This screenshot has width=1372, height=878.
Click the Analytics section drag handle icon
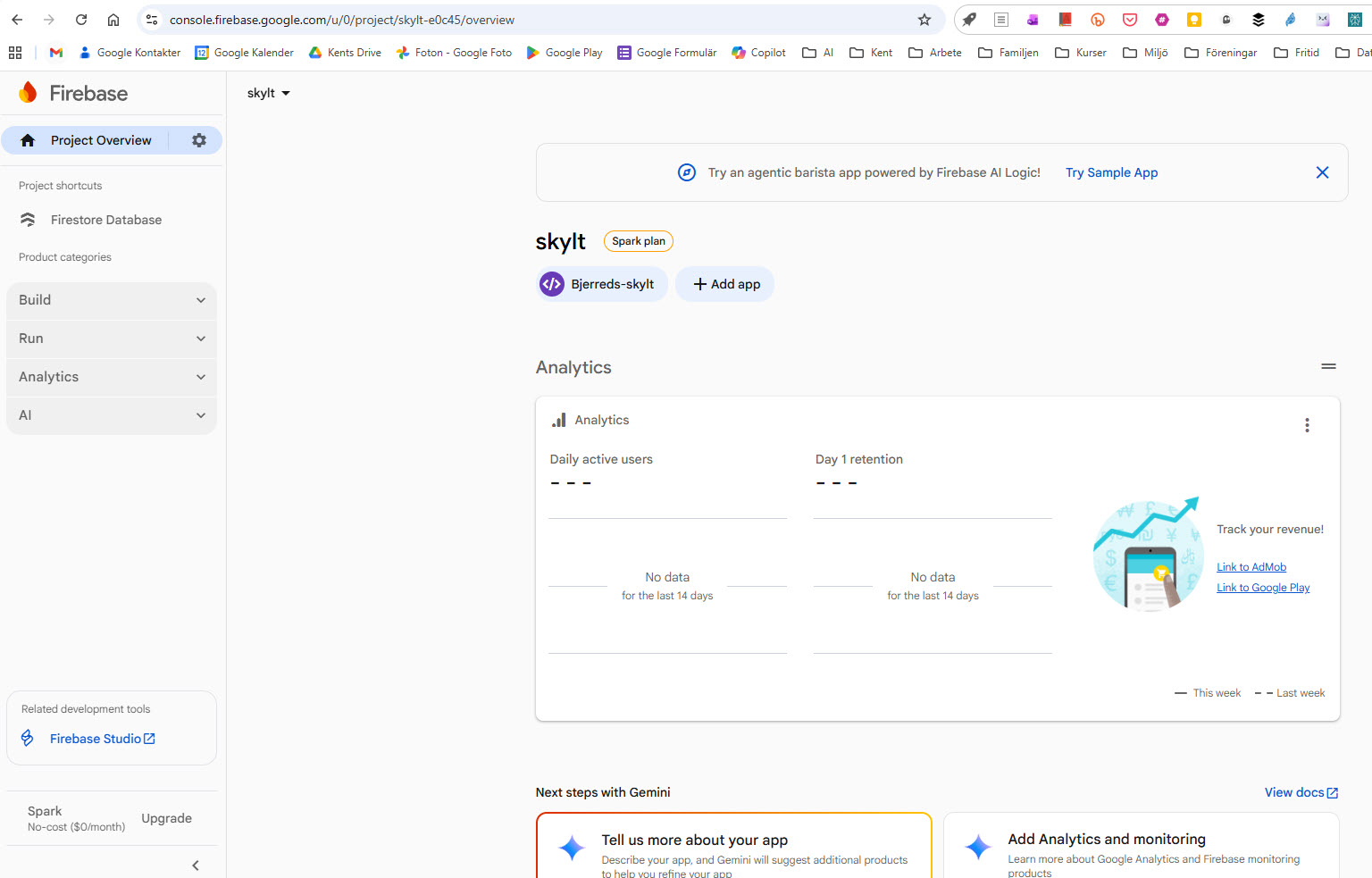(x=1328, y=366)
